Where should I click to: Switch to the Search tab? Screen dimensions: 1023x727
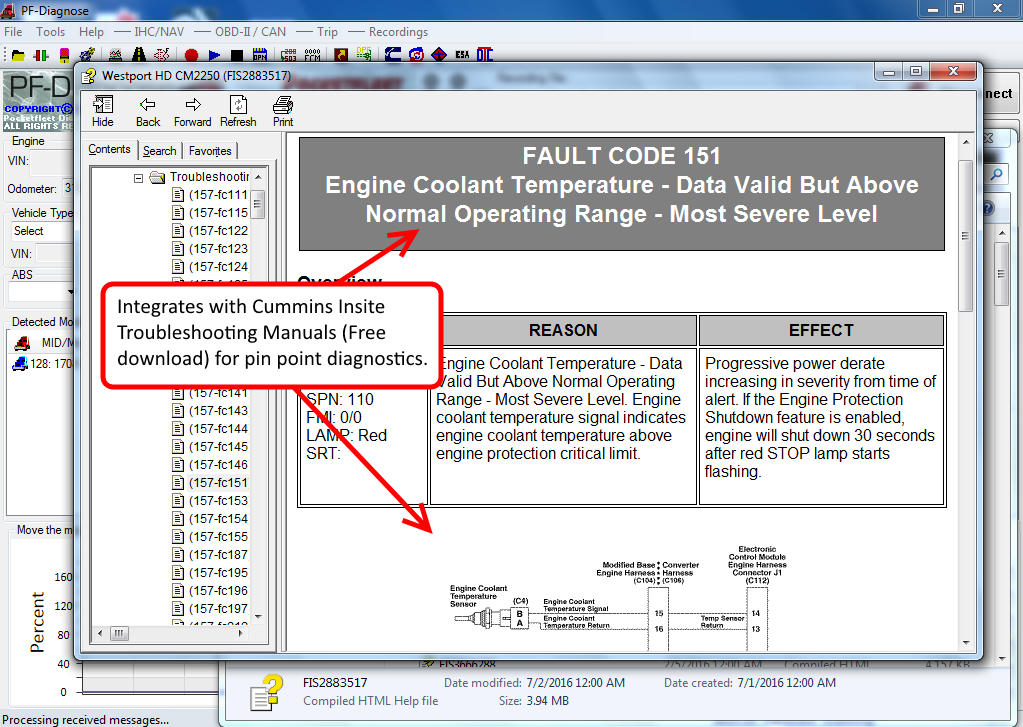[159, 151]
